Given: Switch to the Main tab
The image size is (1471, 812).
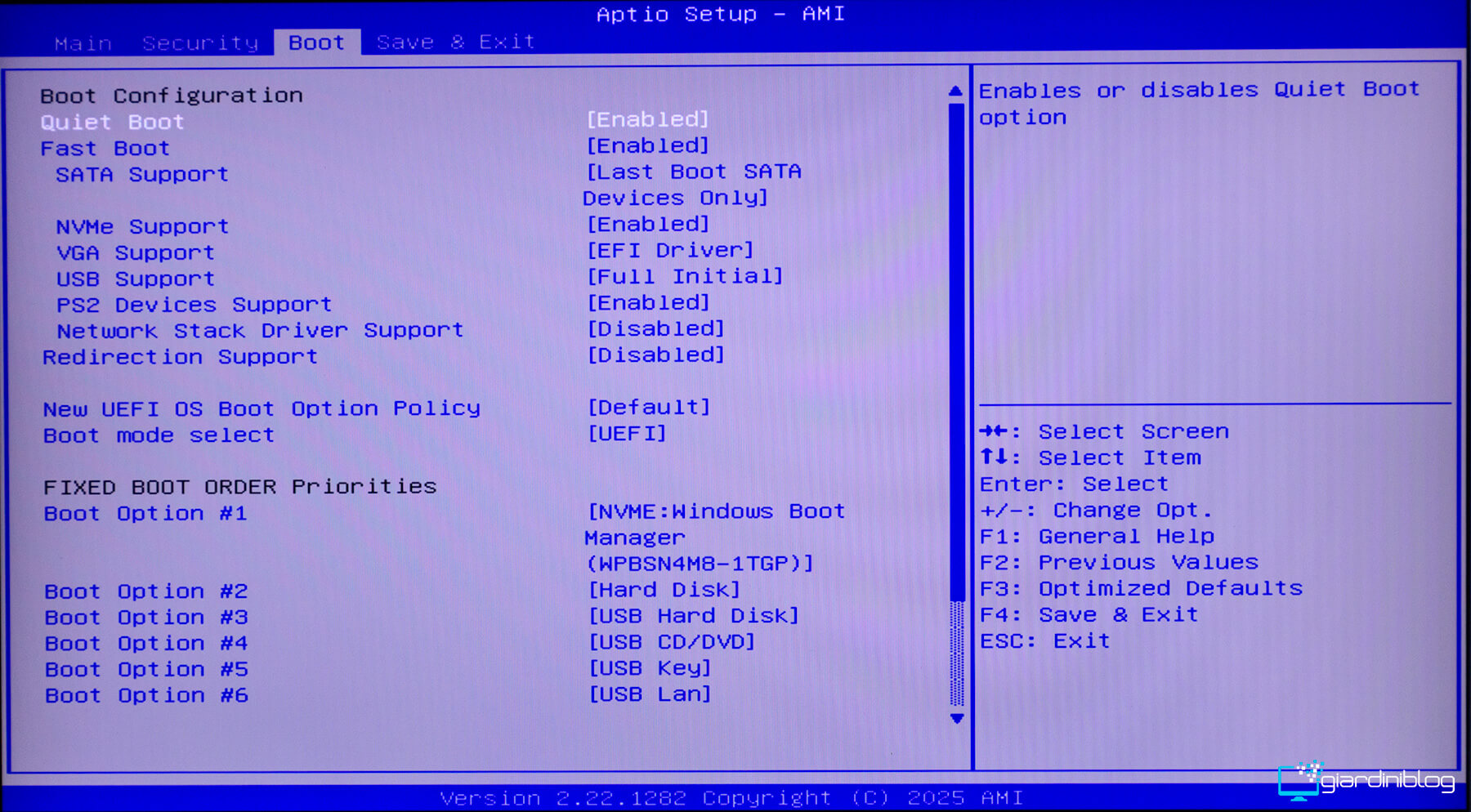Looking at the screenshot, I should [x=83, y=43].
